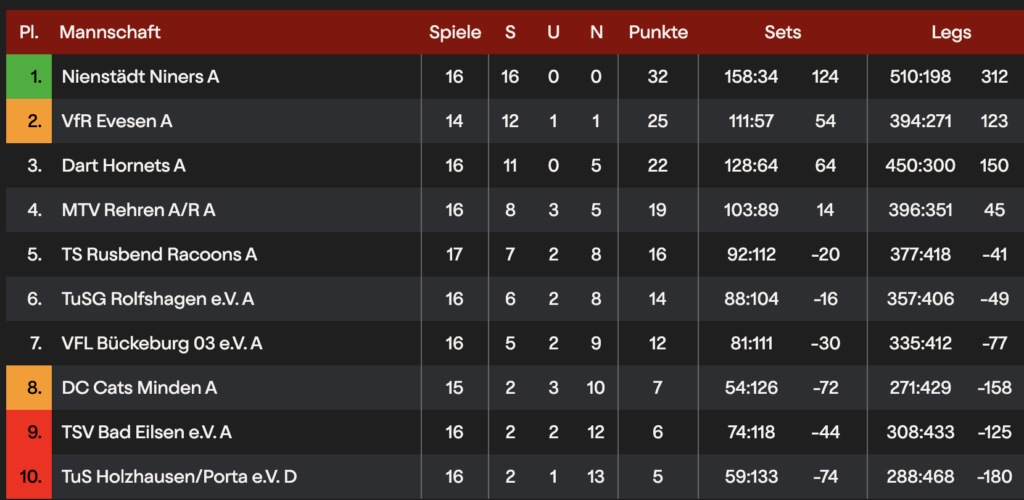Open TSV Bad Eilsen e.V. A
Screen dimensions: 1024x500
coord(147,432)
